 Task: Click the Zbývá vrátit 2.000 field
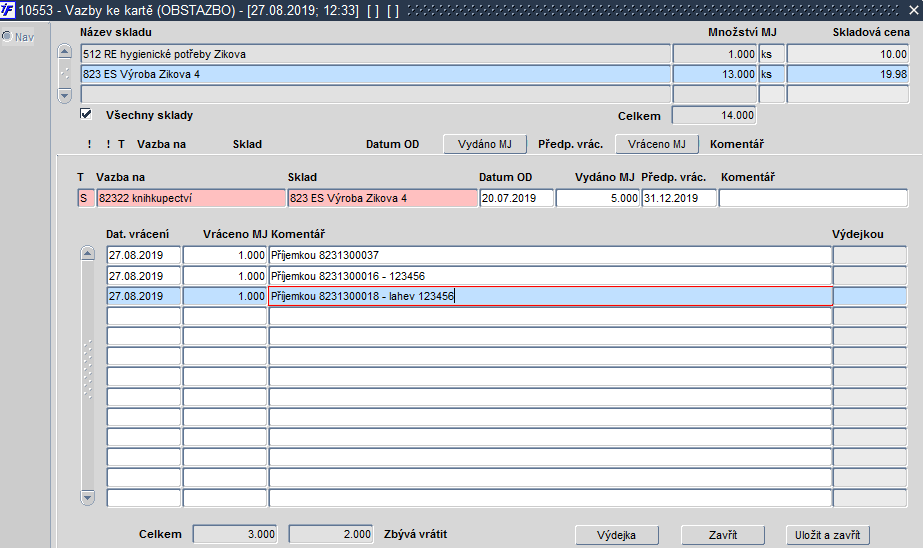coord(331,534)
